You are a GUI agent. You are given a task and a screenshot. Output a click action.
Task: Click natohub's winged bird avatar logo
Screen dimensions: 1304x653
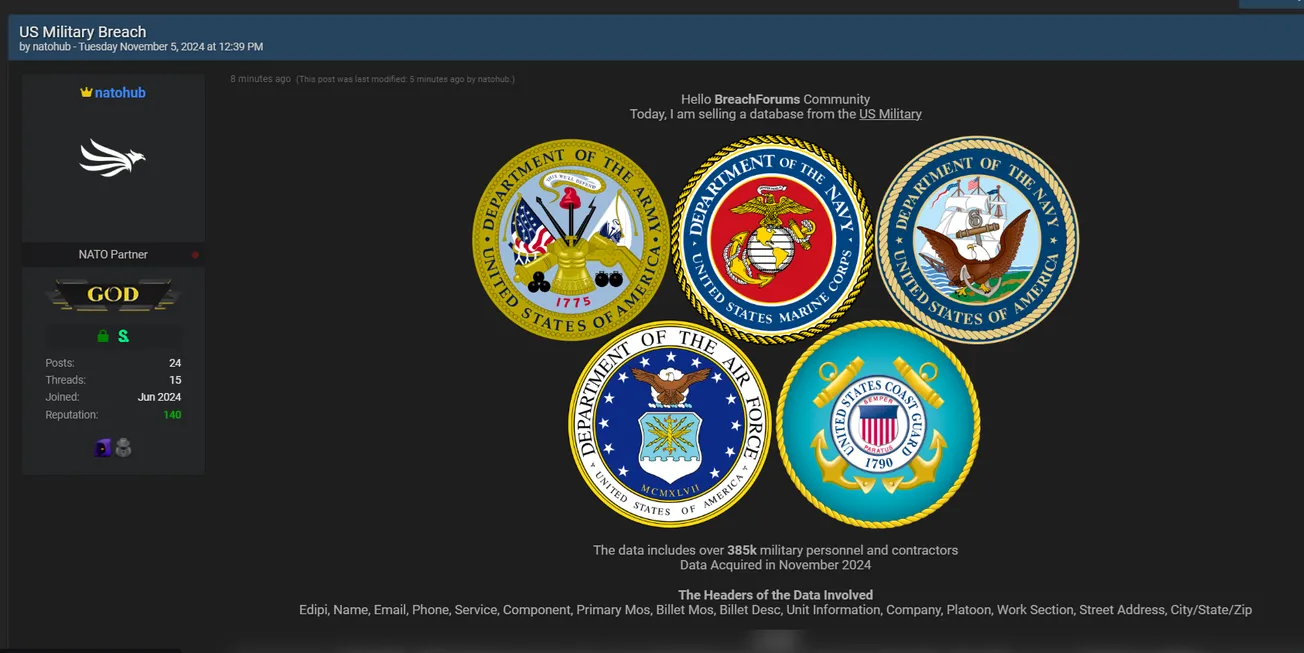pos(113,157)
